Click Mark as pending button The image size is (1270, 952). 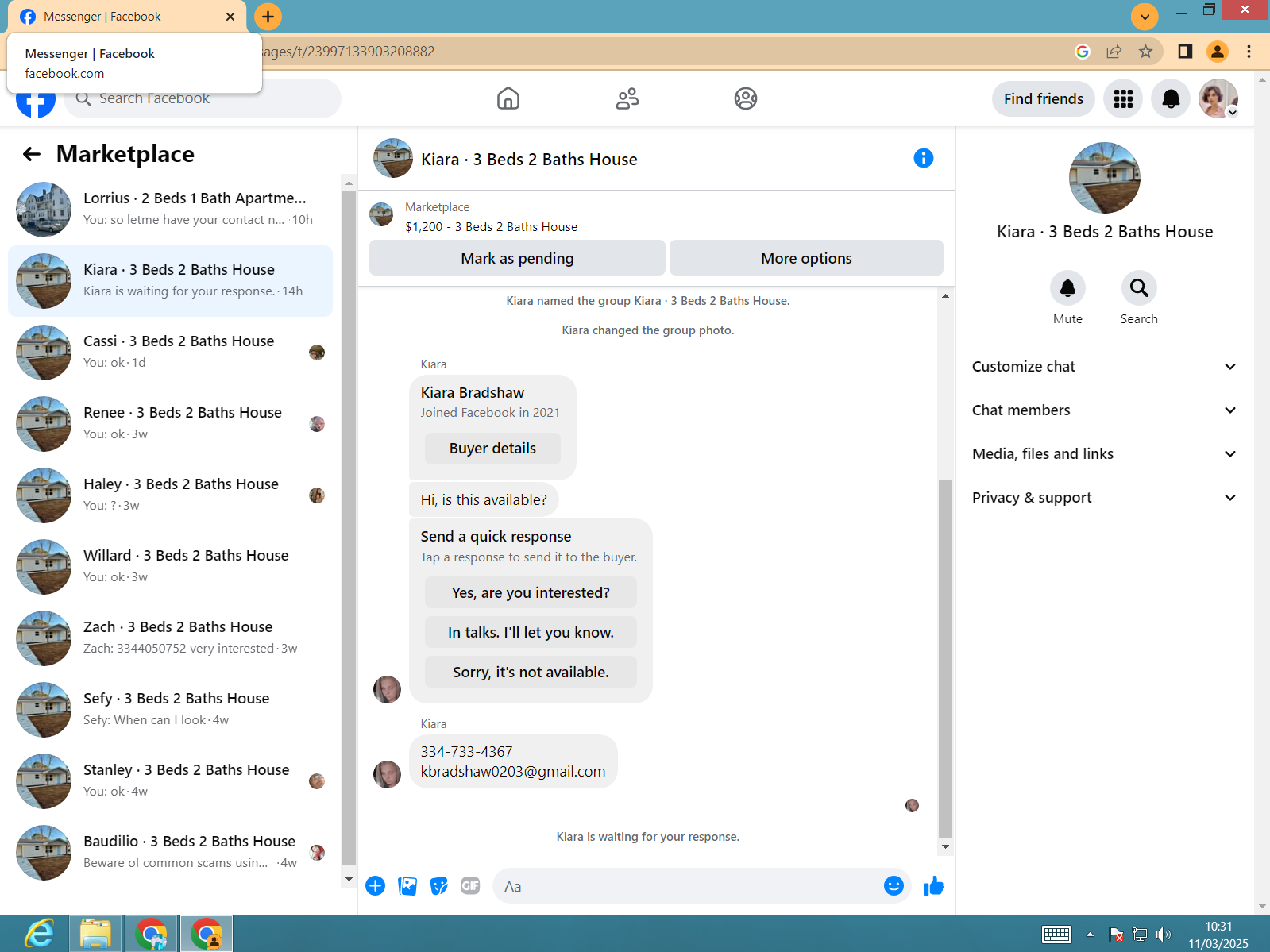pos(517,258)
